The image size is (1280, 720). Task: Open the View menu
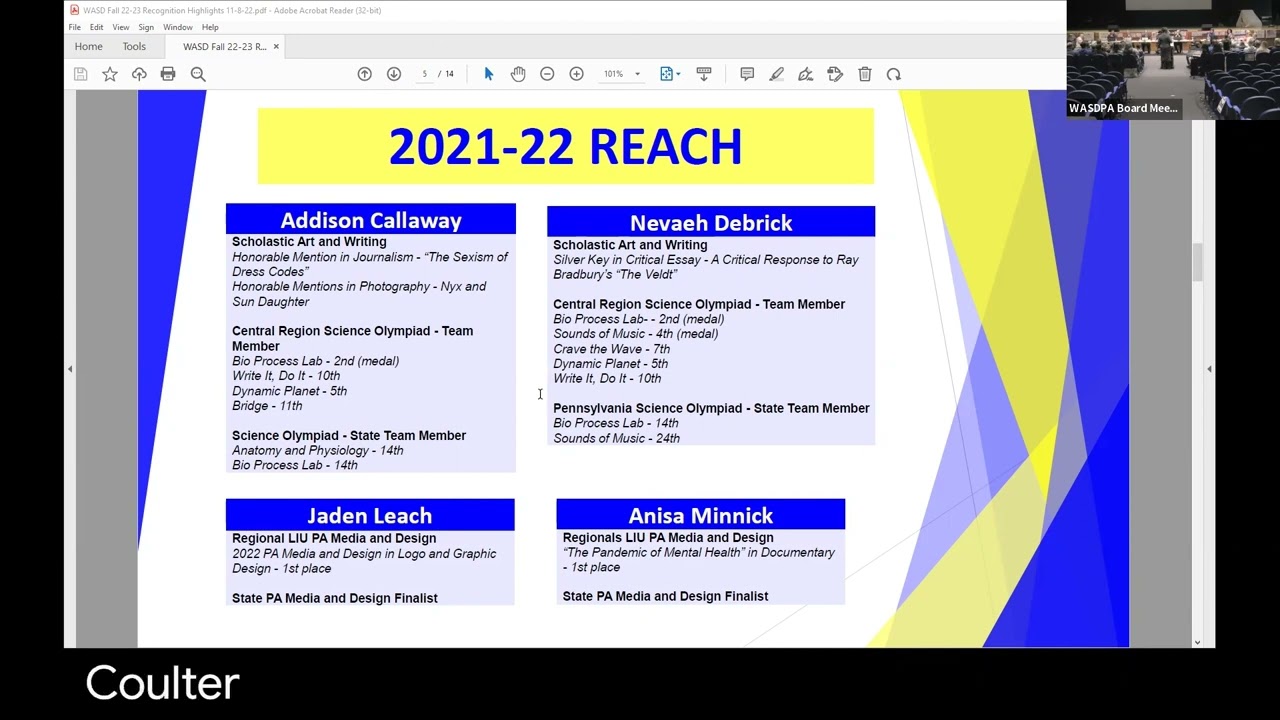pyautogui.click(x=121, y=27)
